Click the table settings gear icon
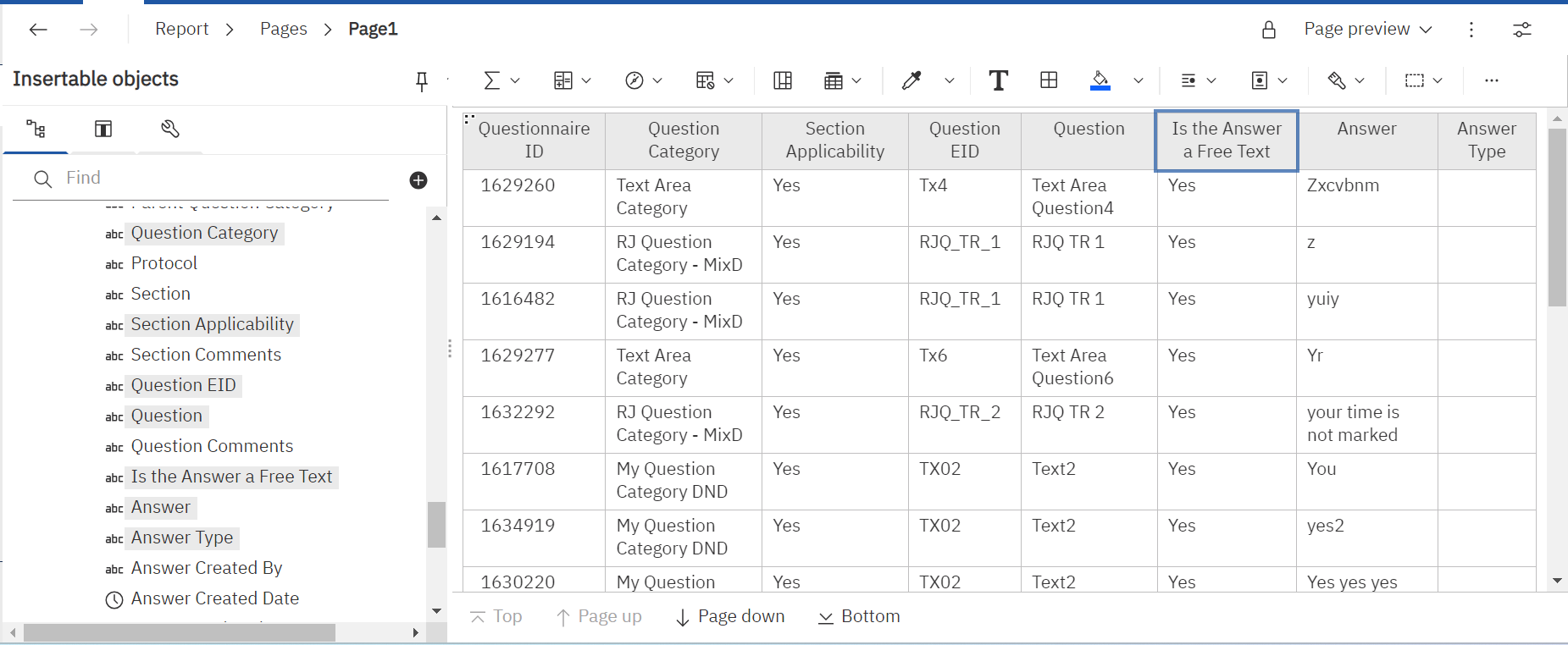1568x645 pixels. pos(705,80)
